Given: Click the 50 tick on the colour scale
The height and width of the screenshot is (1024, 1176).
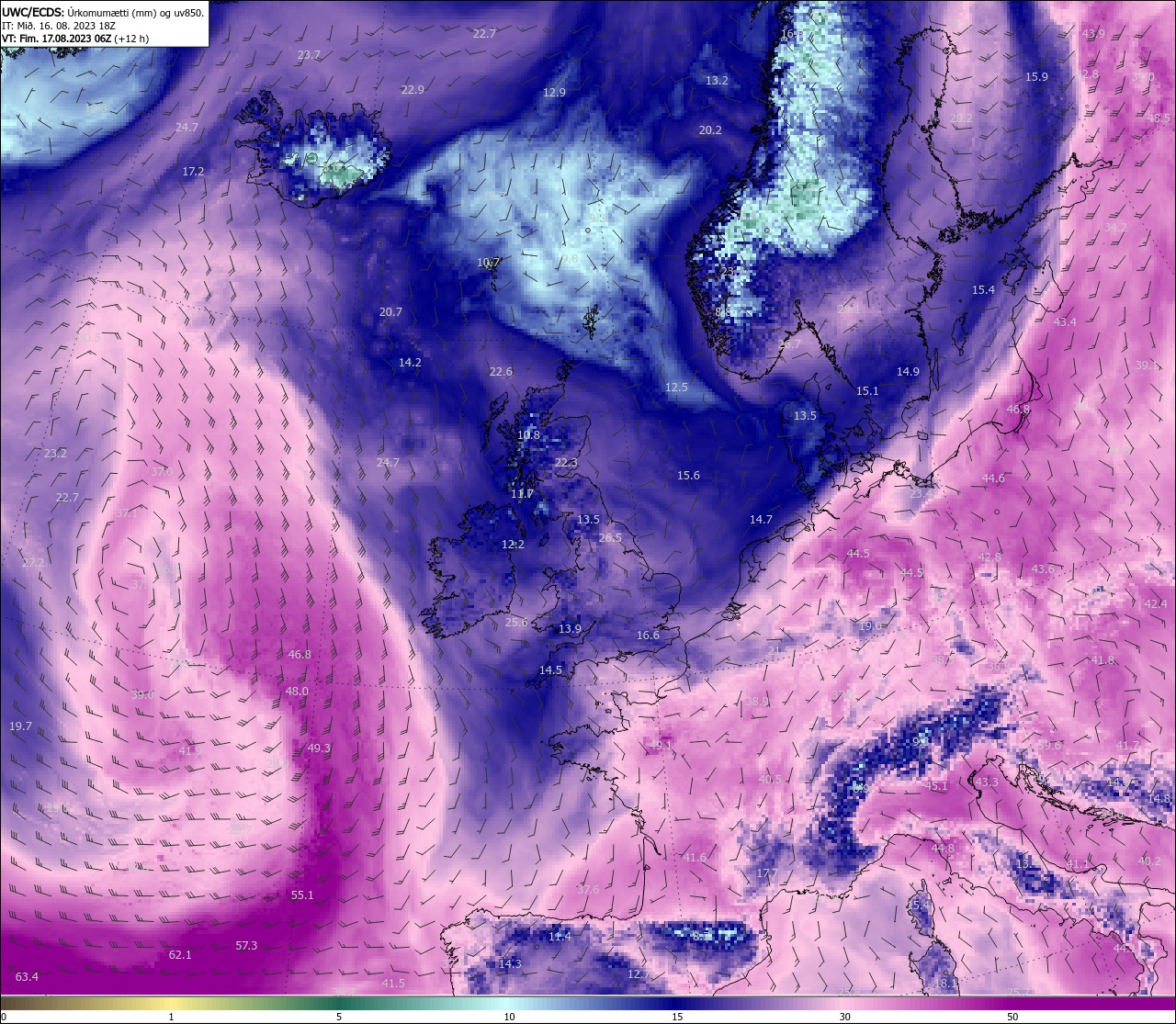Looking at the screenshot, I should click(x=1012, y=1017).
